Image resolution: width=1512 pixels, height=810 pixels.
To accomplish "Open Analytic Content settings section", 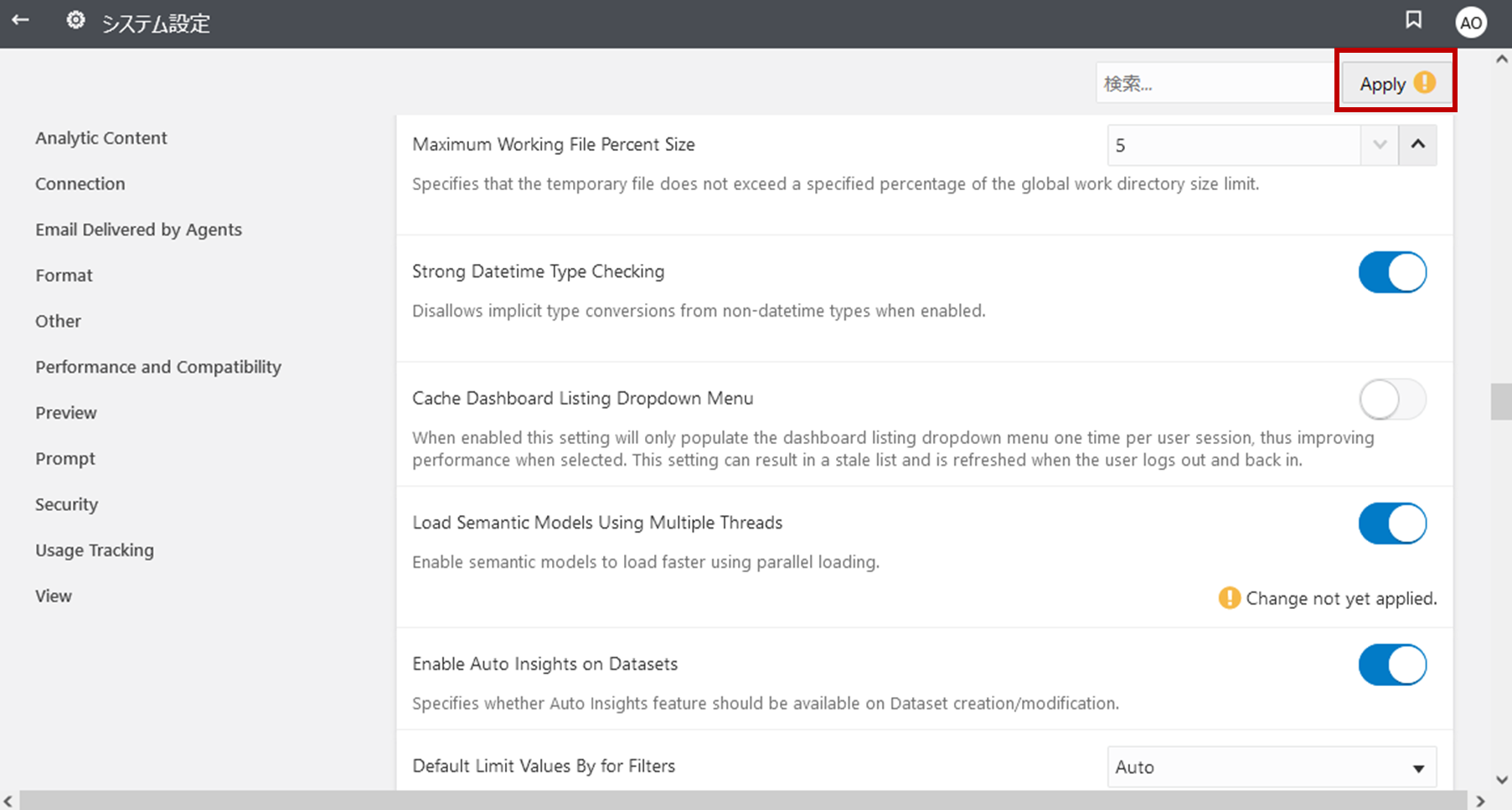I will (101, 138).
